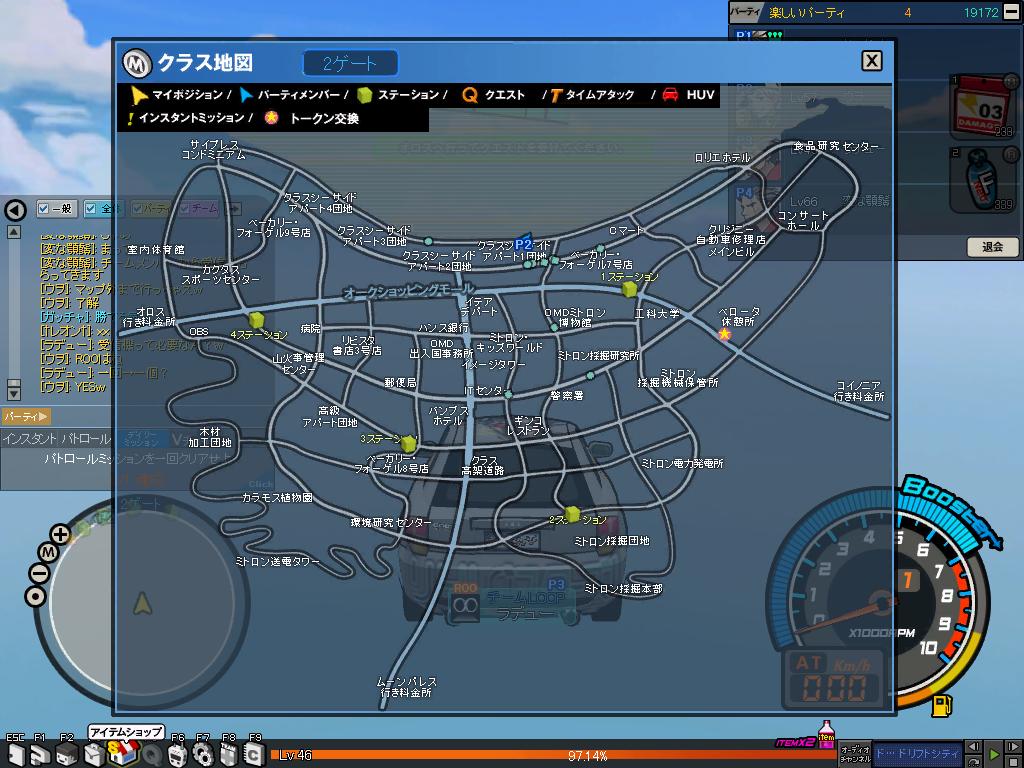The image size is (1024, 768).
Task: Open the F2 character face icon
Action: click(67, 756)
